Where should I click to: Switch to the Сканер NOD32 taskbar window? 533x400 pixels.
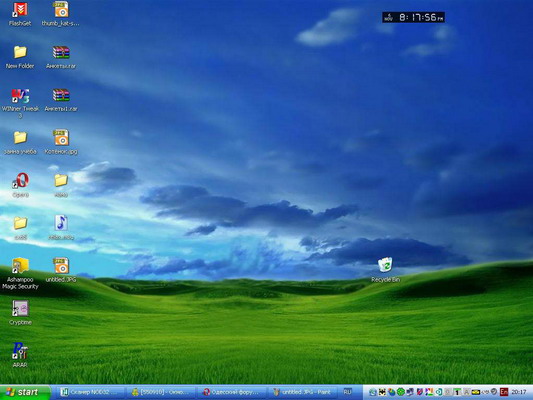pos(90,392)
